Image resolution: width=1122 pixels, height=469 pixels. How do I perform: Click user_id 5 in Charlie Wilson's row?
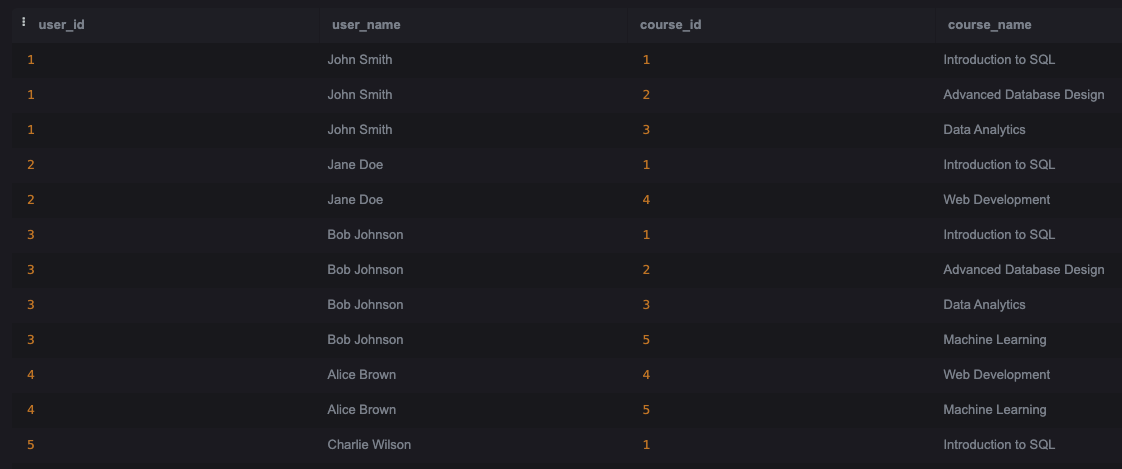(31, 444)
